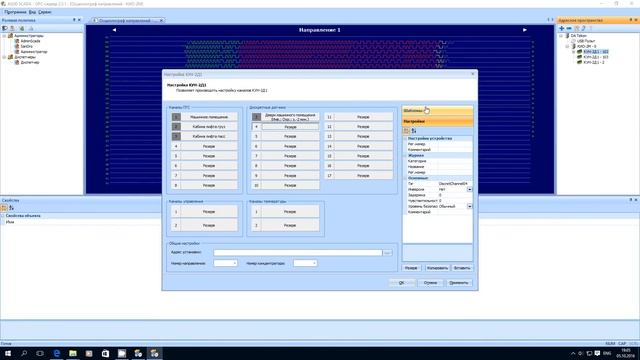
Task: Click the Задержка property value
Action: pyautogui.click(x=455, y=195)
